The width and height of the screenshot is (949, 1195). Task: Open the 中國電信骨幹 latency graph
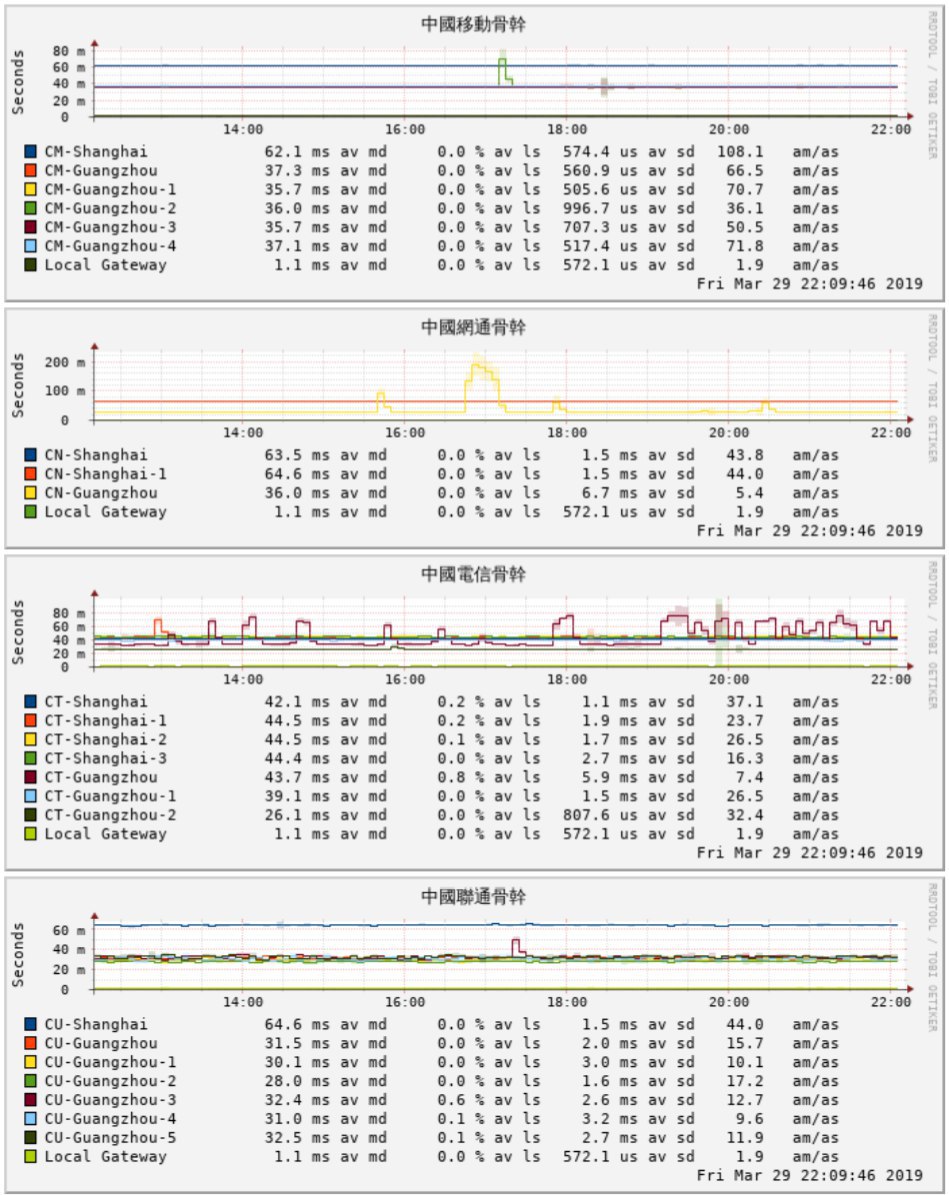pyautogui.click(x=474, y=712)
